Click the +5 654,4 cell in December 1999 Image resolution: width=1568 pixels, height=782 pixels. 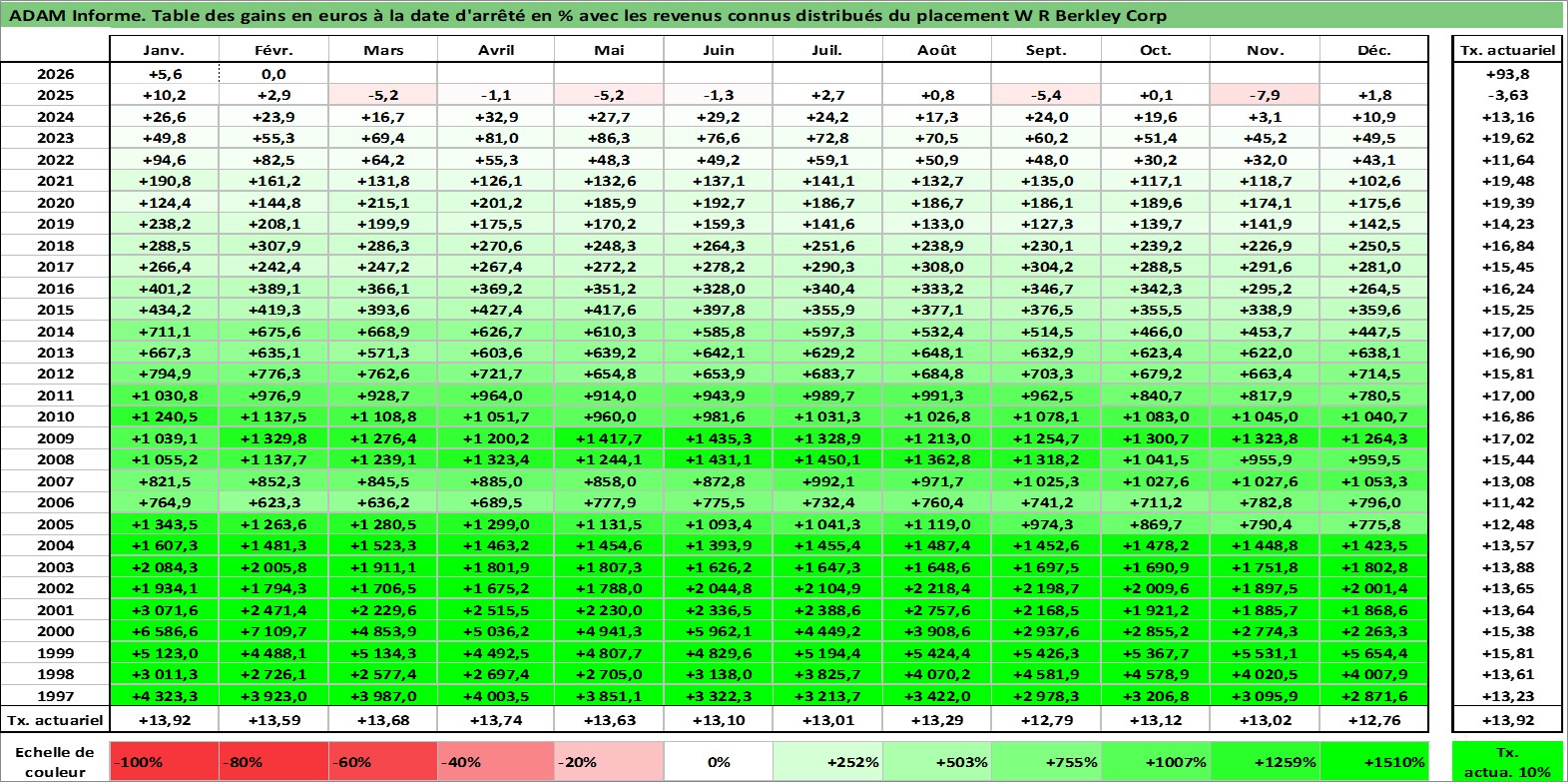click(x=1374, y=653)
